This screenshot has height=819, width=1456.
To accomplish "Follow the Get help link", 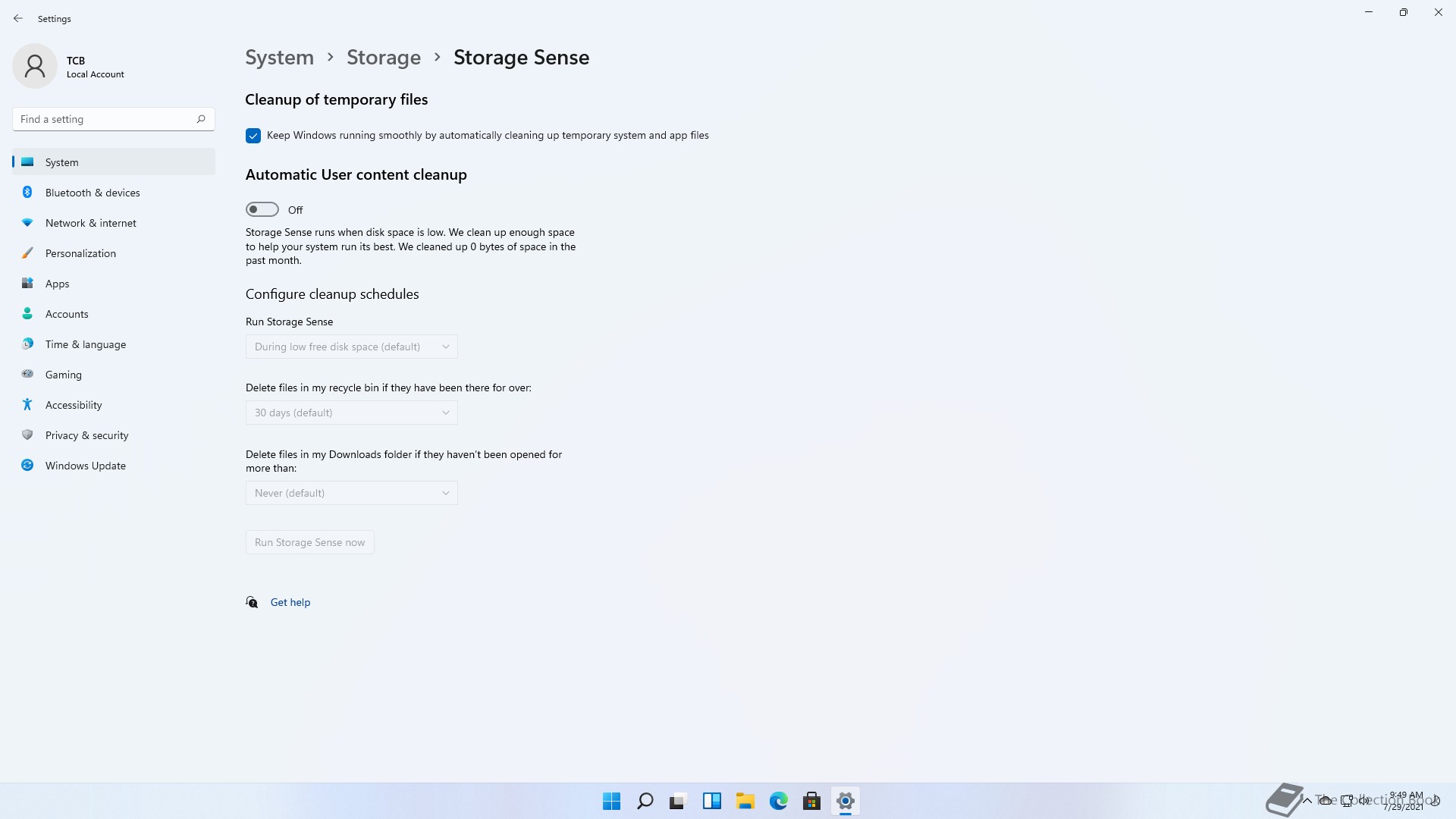I will click(290, 602).
